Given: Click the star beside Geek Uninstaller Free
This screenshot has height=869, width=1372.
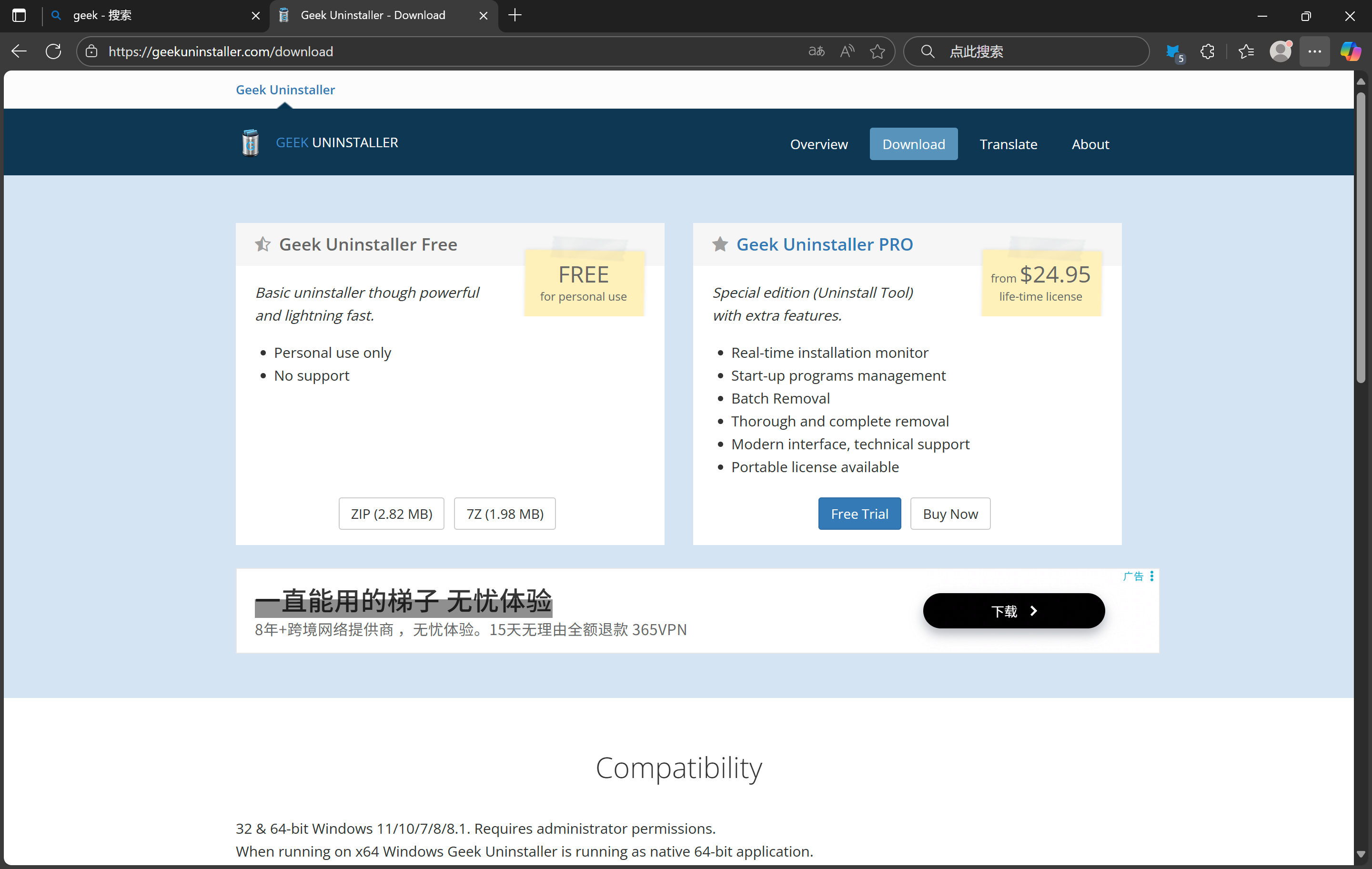Looking at the screenshot, I should pos(262,244).
